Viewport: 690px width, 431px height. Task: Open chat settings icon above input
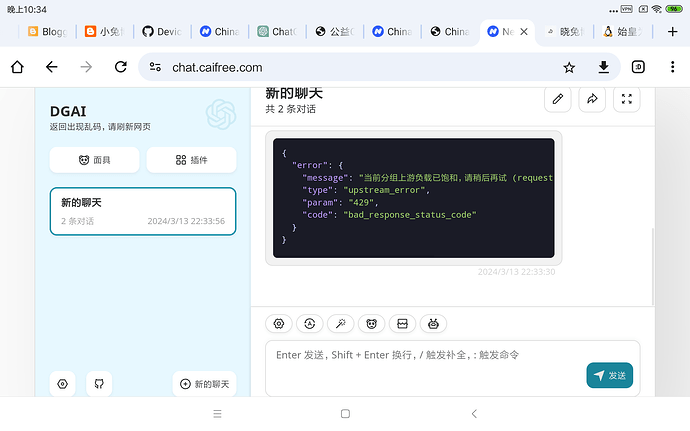pos(279,324)
